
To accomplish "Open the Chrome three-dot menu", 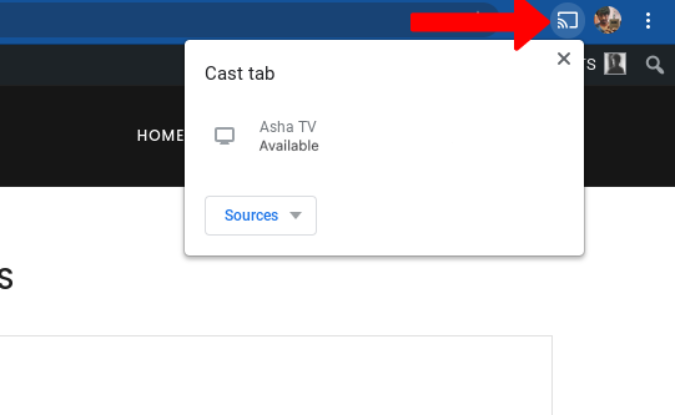I will point(648,21).
